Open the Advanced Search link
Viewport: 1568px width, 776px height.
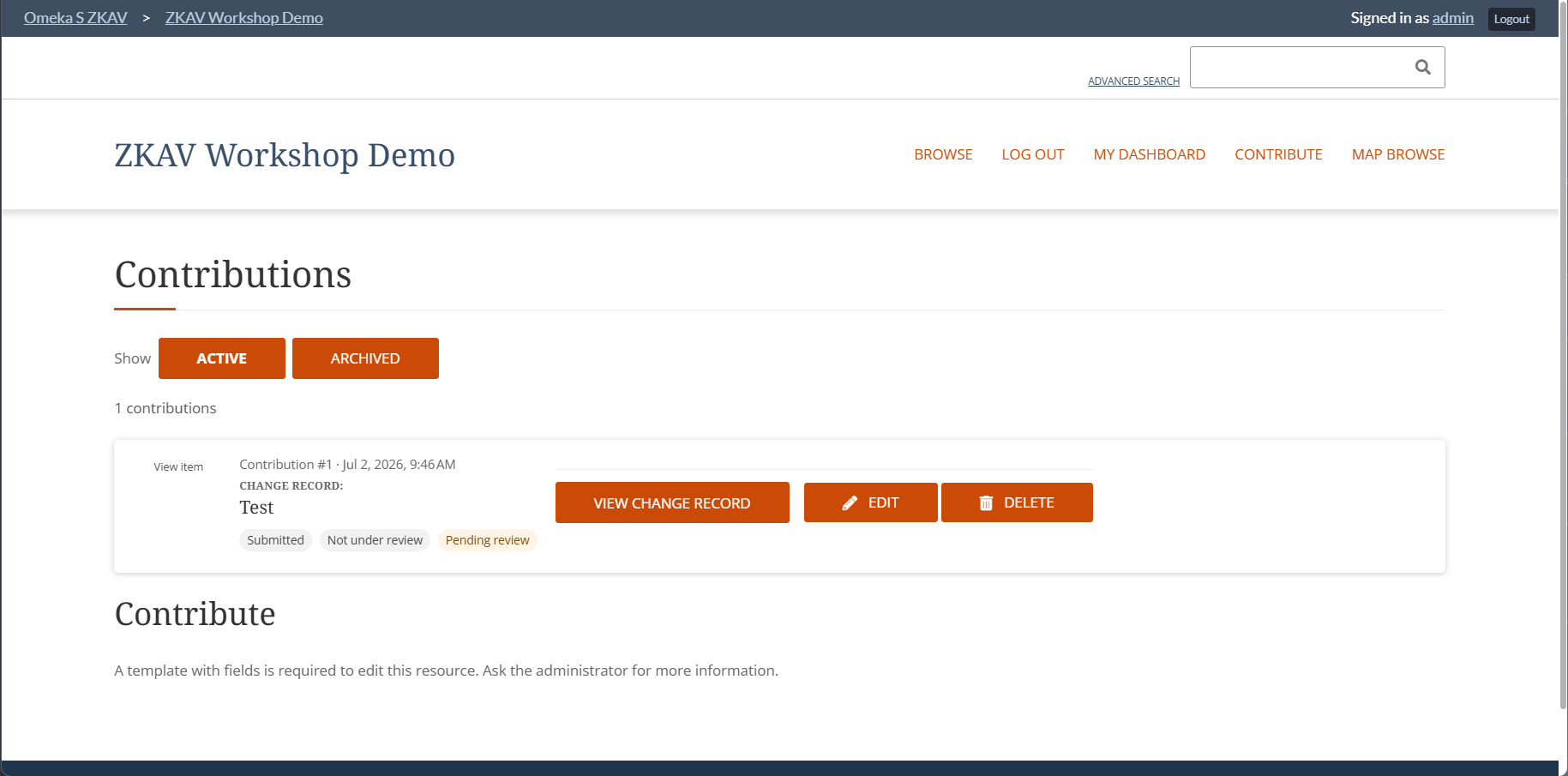[x=1133, y=81]
